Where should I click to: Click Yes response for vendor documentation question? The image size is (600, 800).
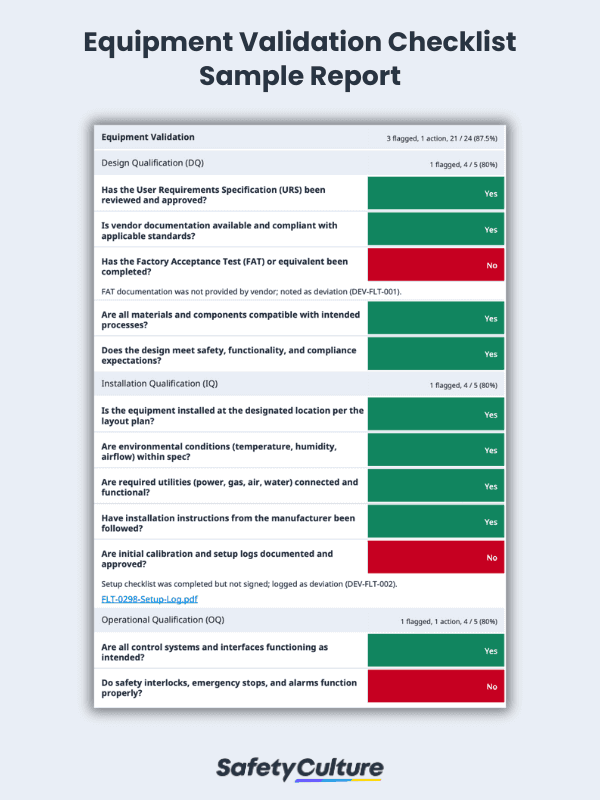(x=436, y=229)
